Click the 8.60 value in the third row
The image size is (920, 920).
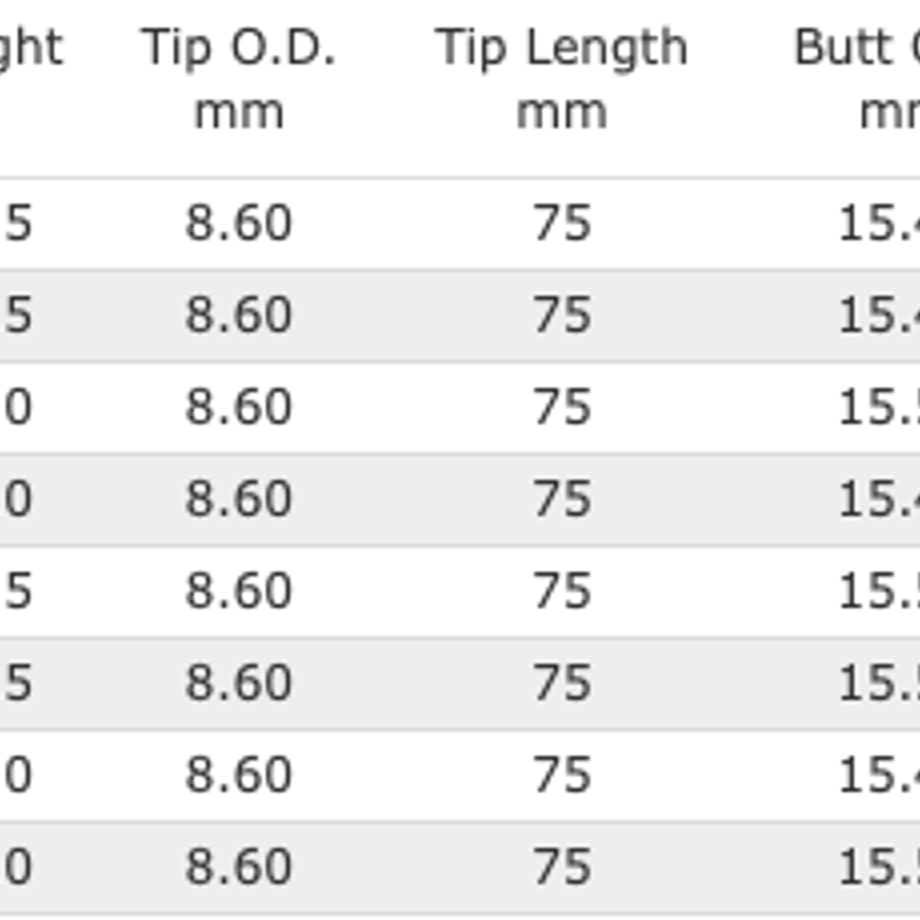(238, 407)
